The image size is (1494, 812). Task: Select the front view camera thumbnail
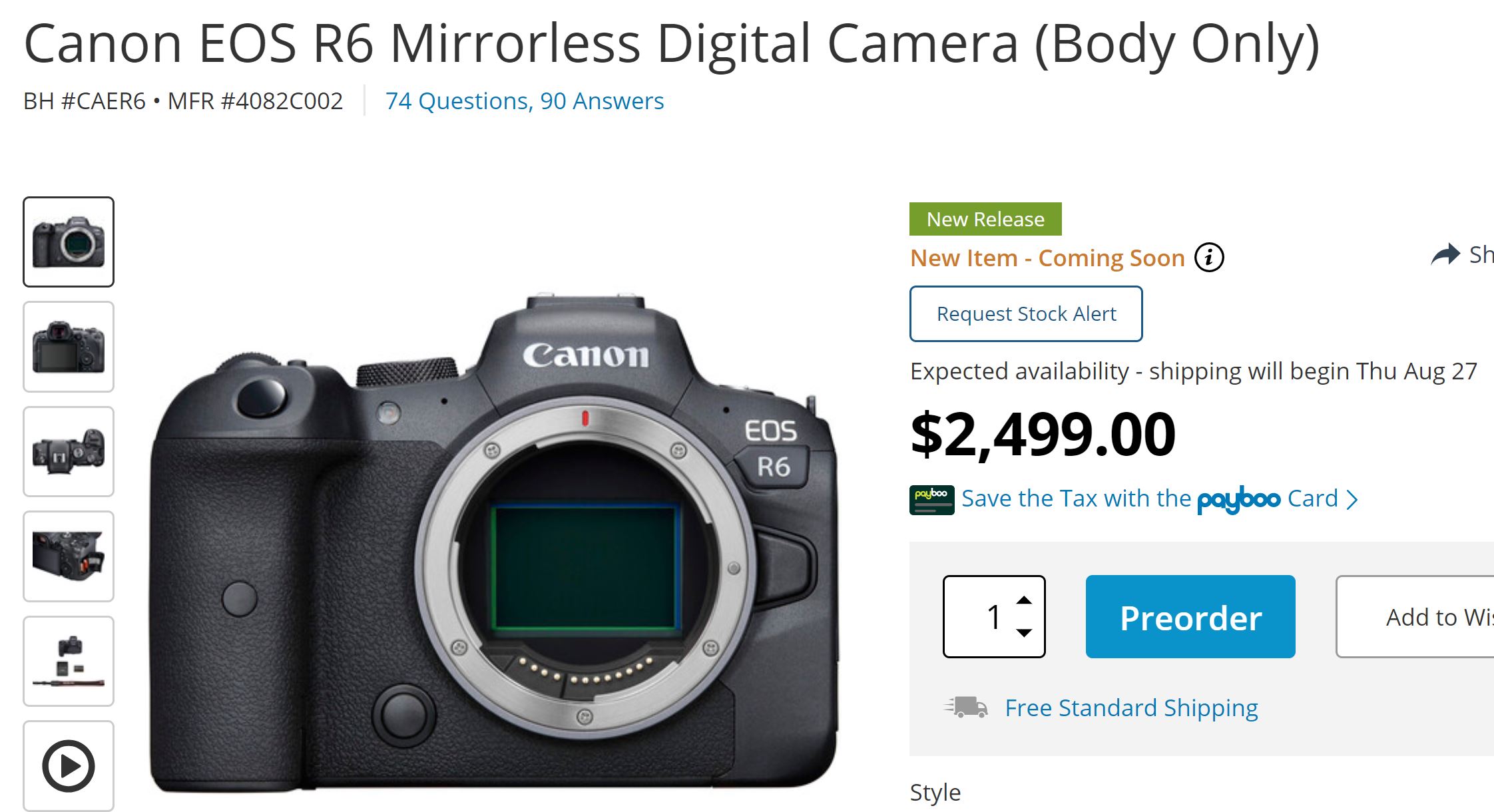[69, 242]
